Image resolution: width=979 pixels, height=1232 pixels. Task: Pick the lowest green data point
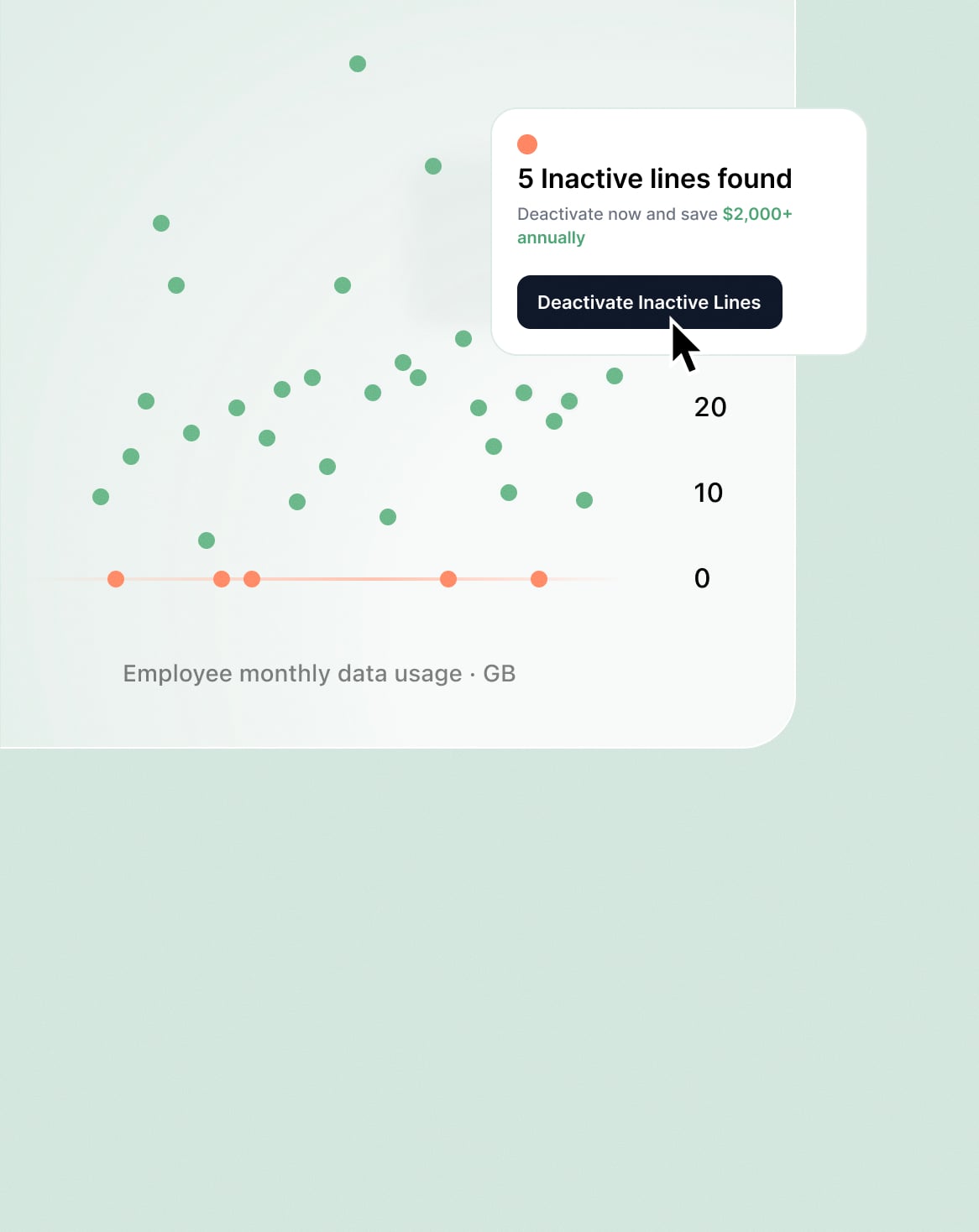pyautogui.click(x=207, y=540)
